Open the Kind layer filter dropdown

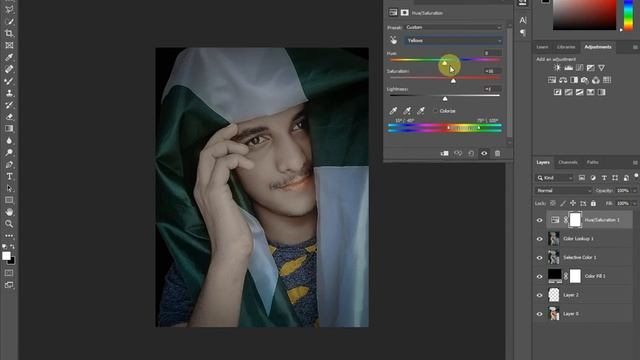tap(554, 178)
